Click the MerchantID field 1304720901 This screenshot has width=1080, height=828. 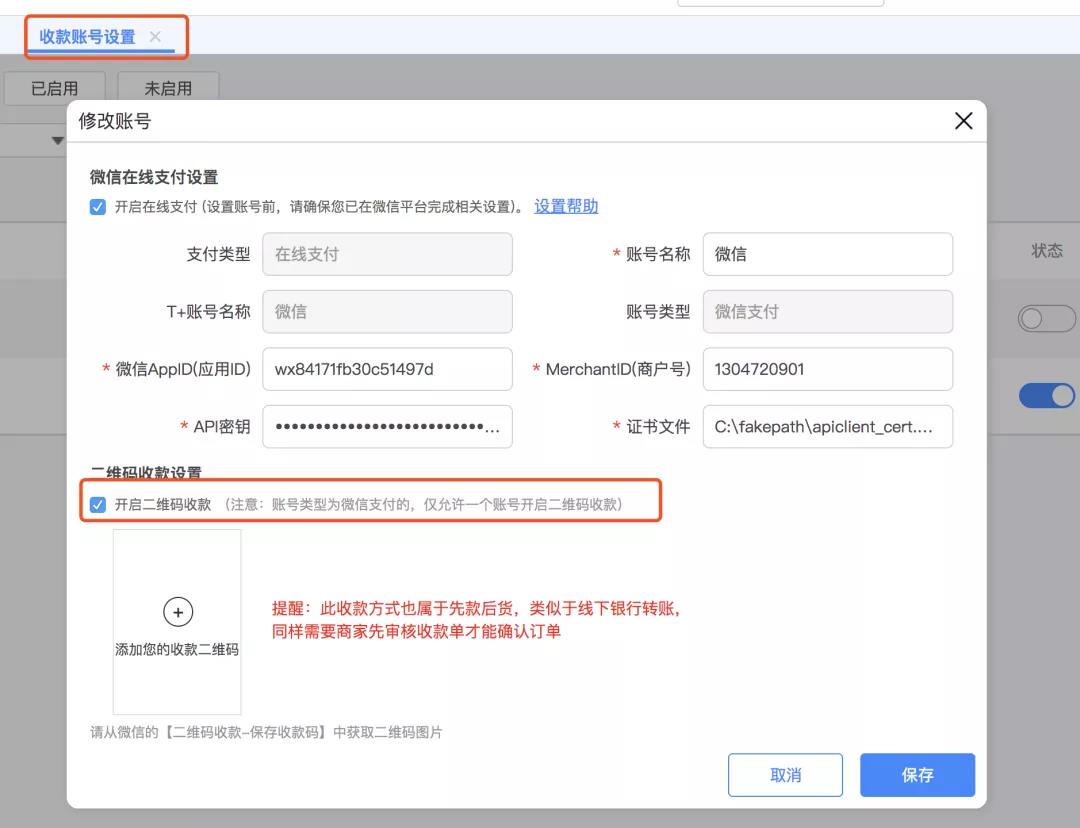coord(828,369)
